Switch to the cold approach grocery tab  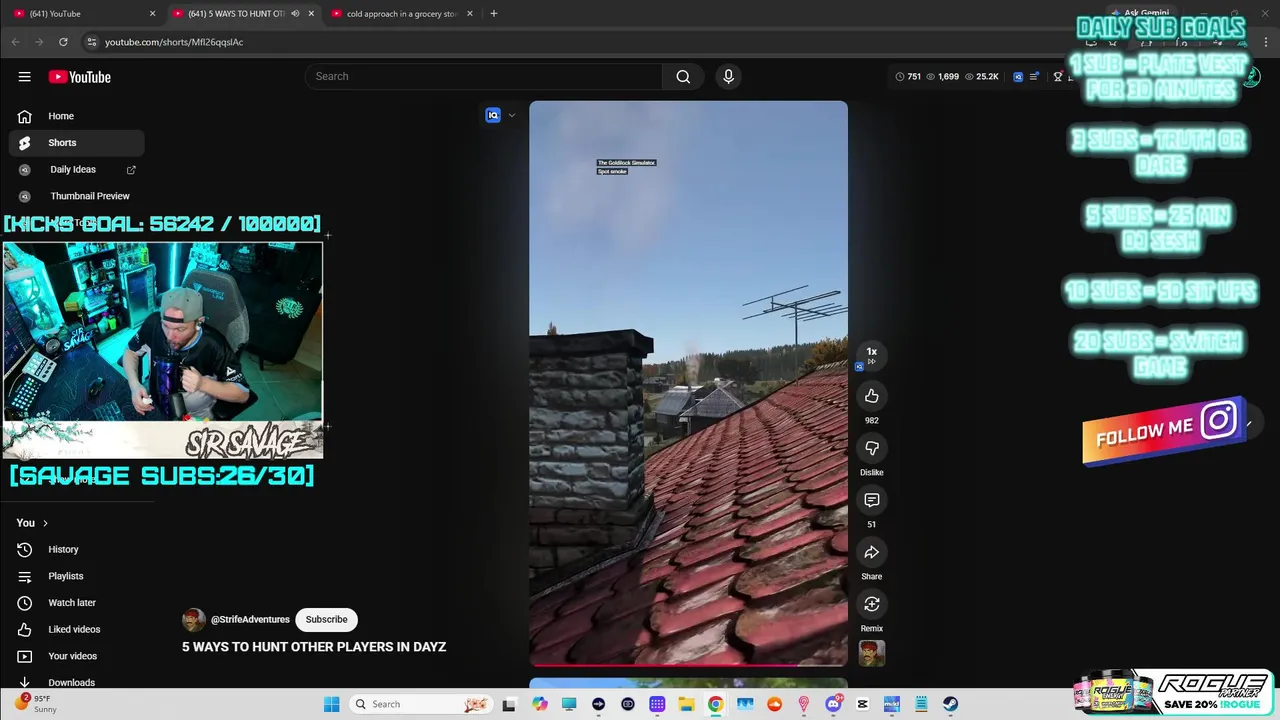(x=400, y=13)
